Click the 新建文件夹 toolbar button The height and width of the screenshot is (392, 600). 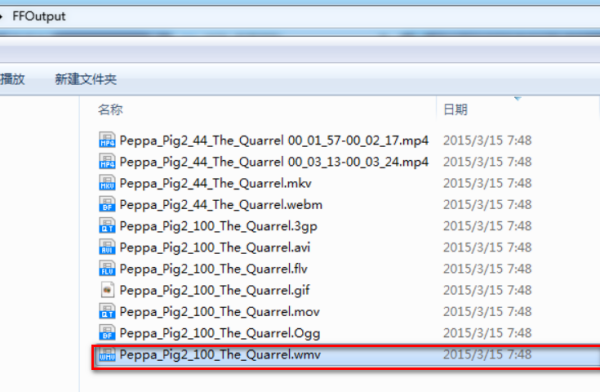(86, 79)
